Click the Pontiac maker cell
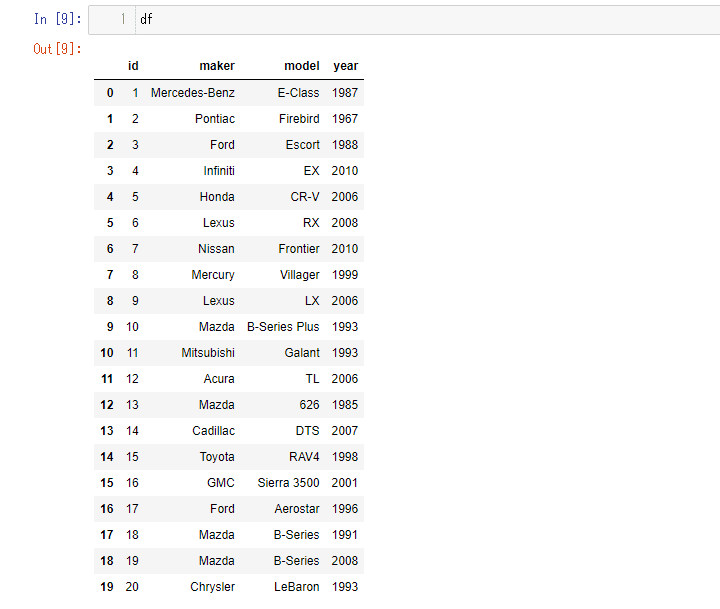The image size is (720, 609). (x=215, y=119)
